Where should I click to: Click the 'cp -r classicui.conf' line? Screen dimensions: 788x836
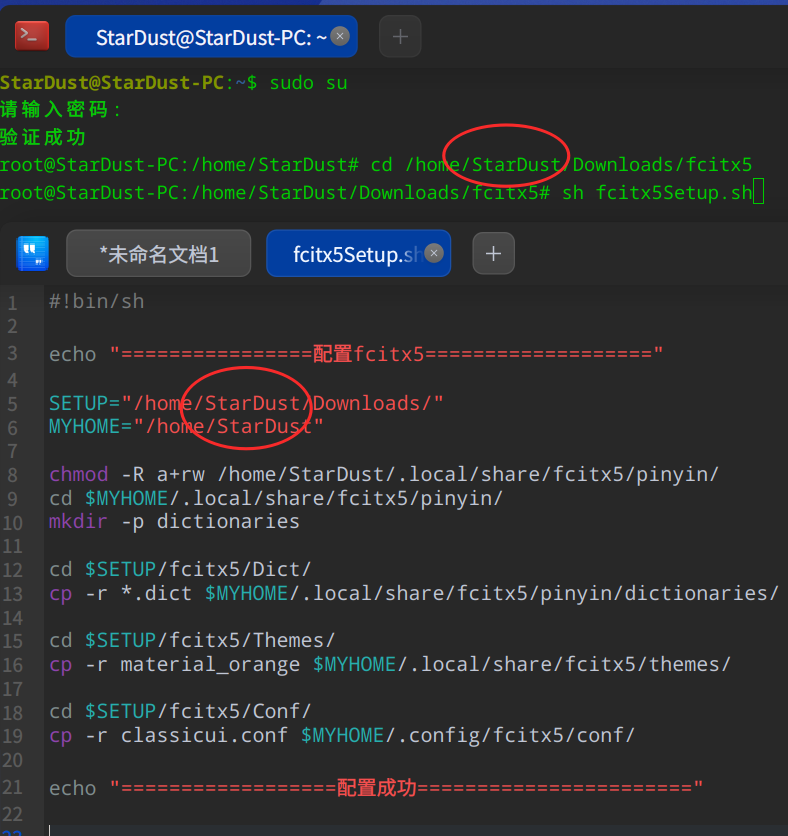click(341, 735)
